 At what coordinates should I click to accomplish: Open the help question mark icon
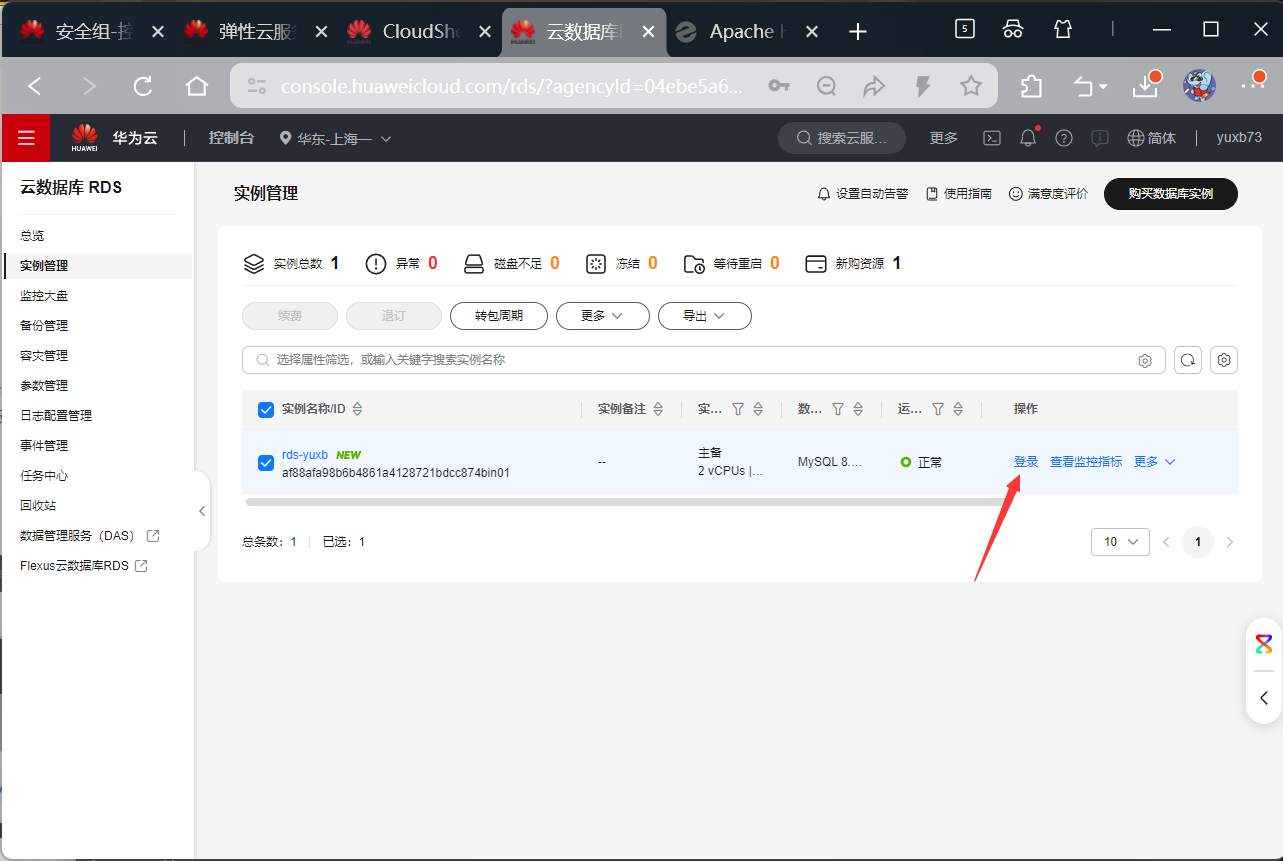pos(1064,138)
